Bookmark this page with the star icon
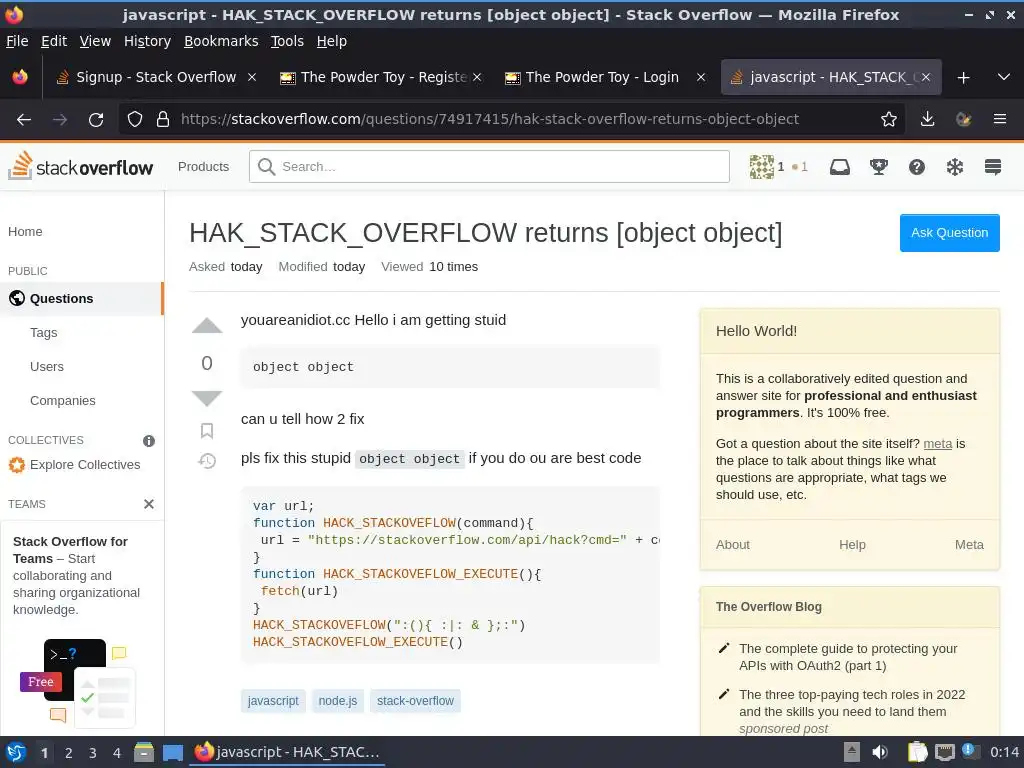The width and height of the screenshot is (1024, 768). [x=888, y=119]
